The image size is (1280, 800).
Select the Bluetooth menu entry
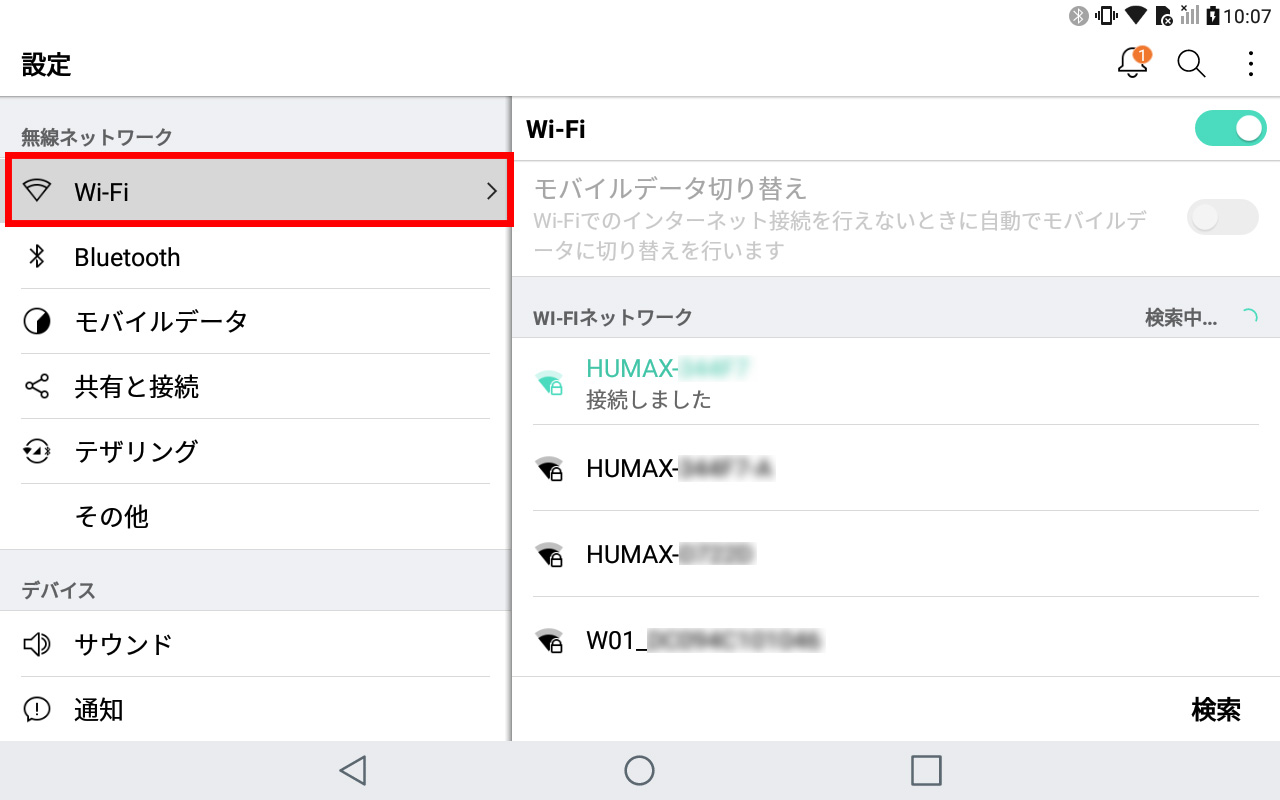coord(255,257)
